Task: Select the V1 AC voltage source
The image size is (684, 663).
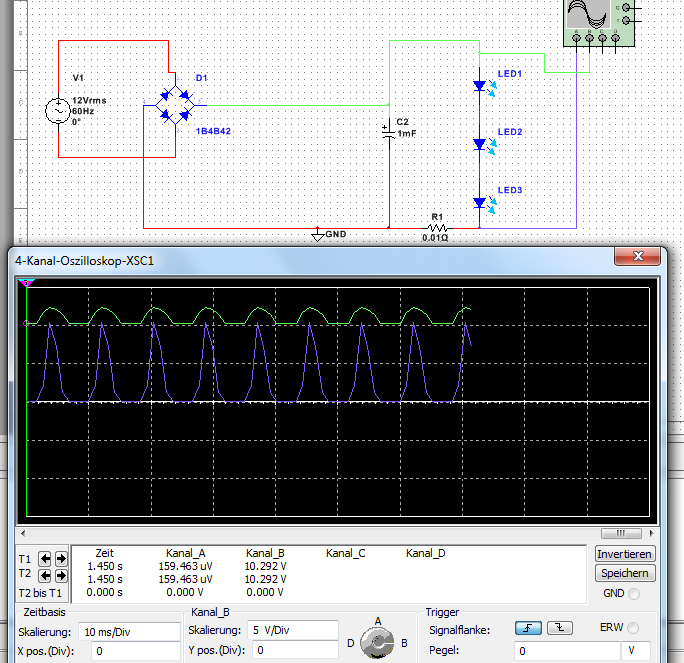Action: point(58,111)
